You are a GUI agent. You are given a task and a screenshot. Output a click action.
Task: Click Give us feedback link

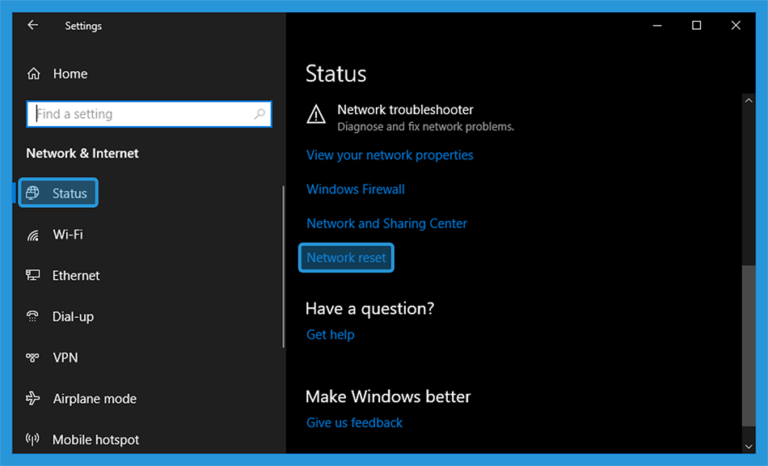355,423
